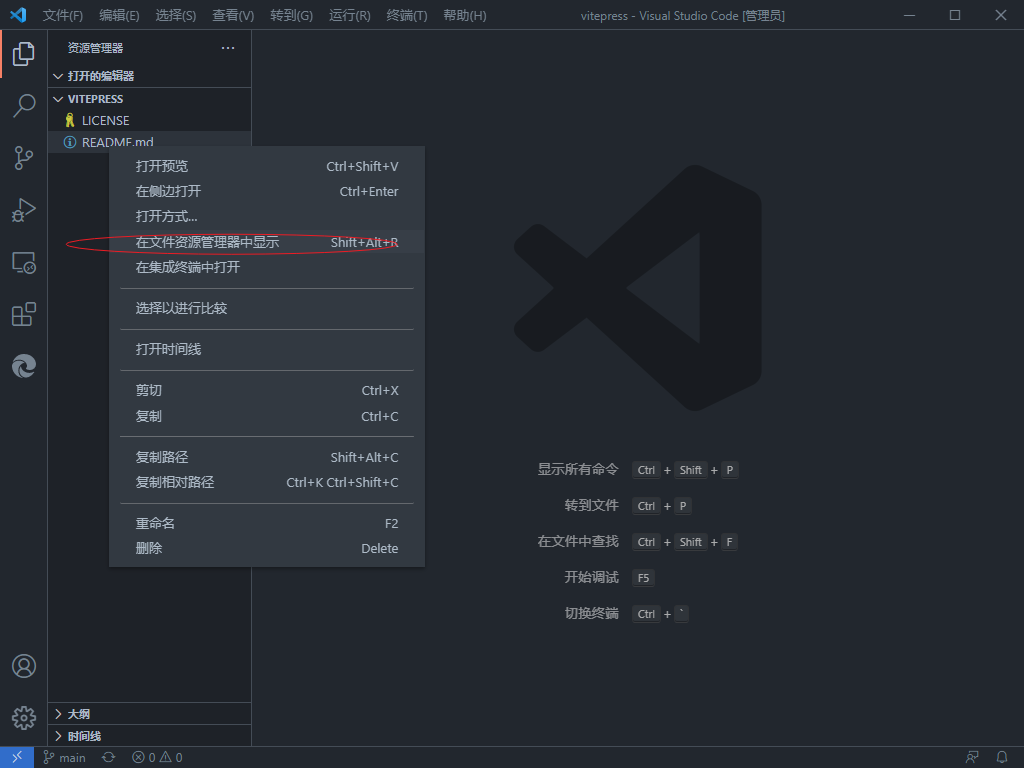Choose 复制 from context menu
The width and height of the screenshot is (1024, 768).
click(267, 416)
